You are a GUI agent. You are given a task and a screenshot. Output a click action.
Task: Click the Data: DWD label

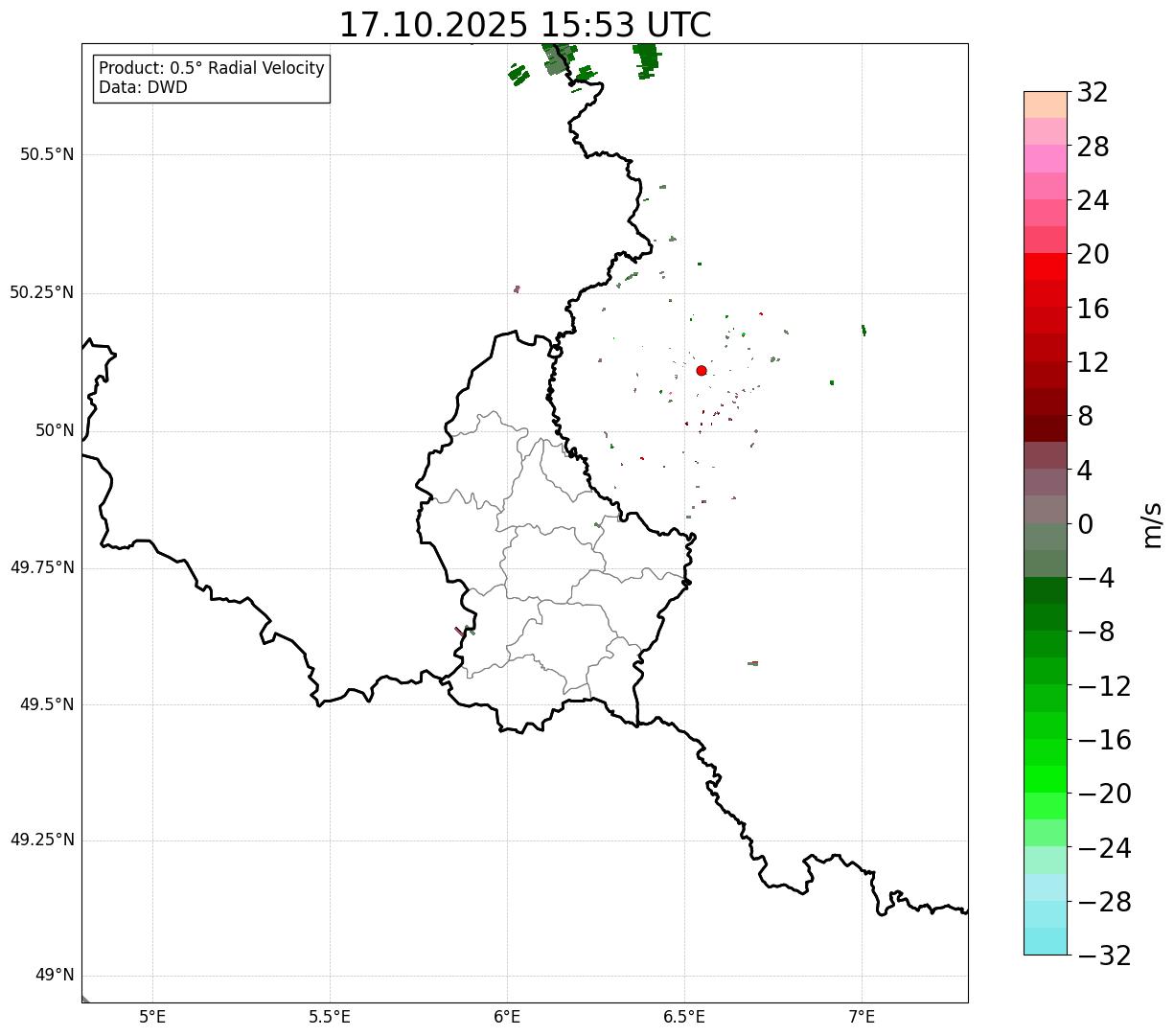[x=143, y=87]
